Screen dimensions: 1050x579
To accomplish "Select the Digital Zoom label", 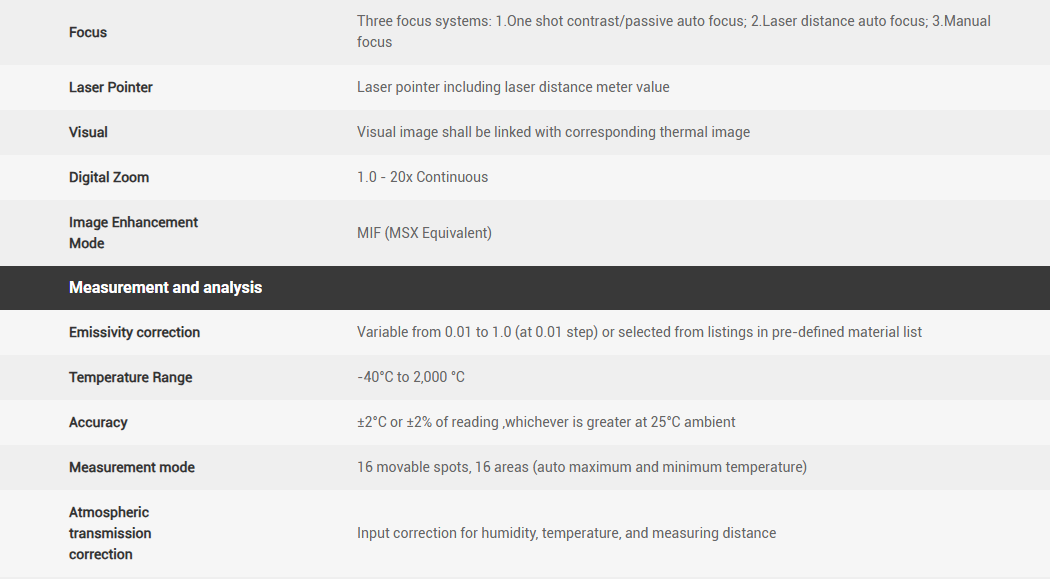I will 109,177.
